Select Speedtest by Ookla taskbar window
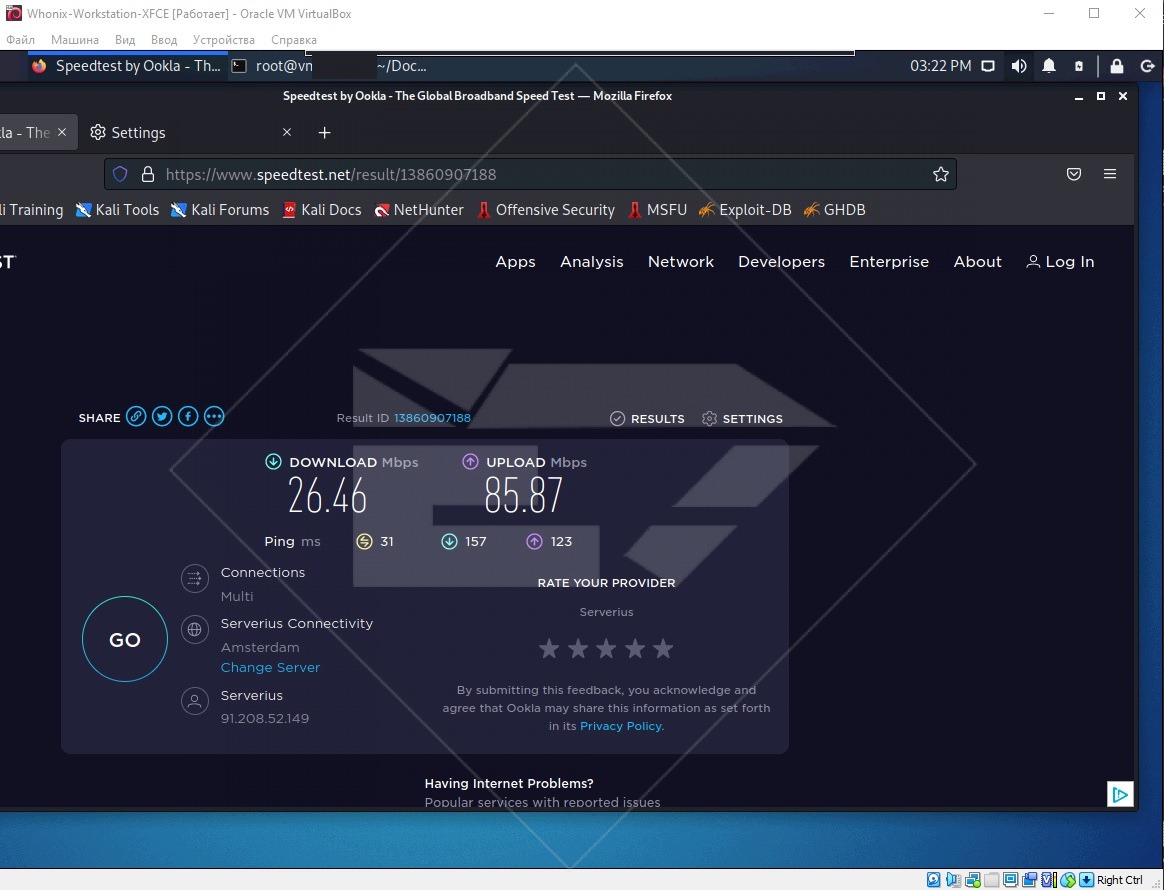 [127, 66]
